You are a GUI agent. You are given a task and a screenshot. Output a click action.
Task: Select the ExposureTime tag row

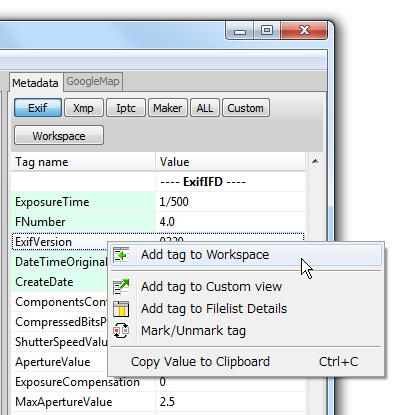158,202
